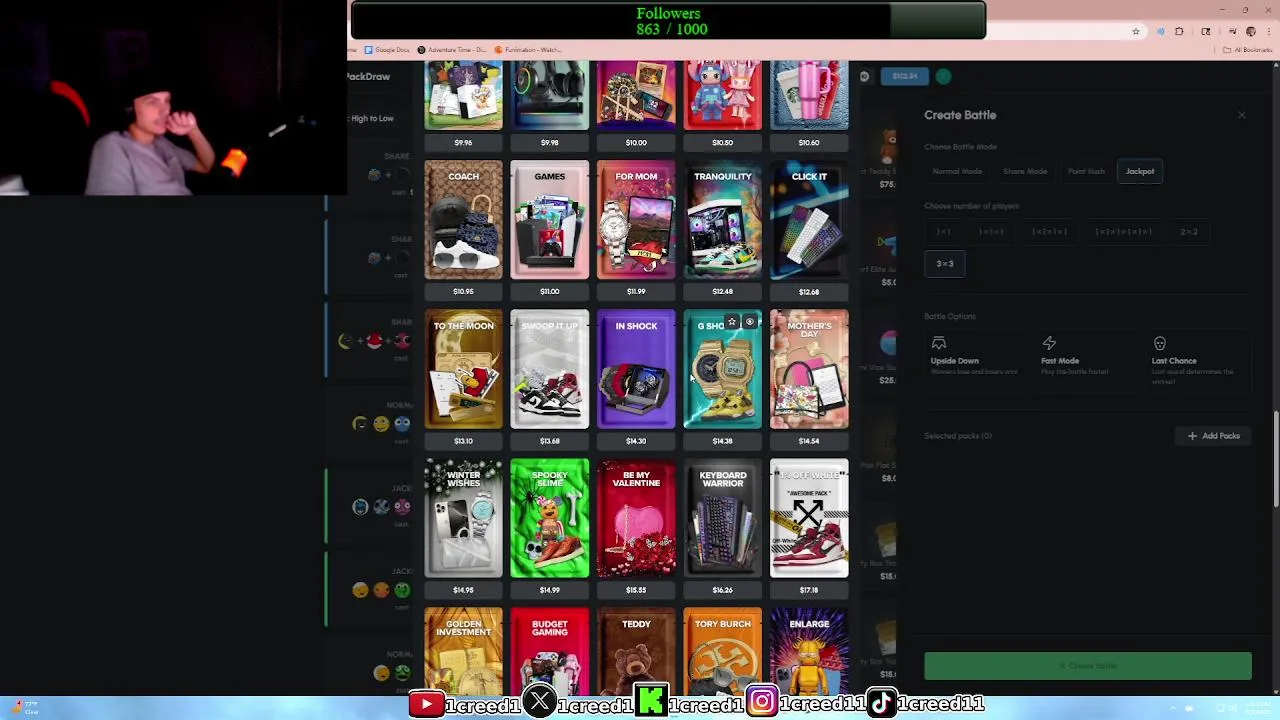Select the $10.50 pack card
1280x720 pixels.
point(722,95)
